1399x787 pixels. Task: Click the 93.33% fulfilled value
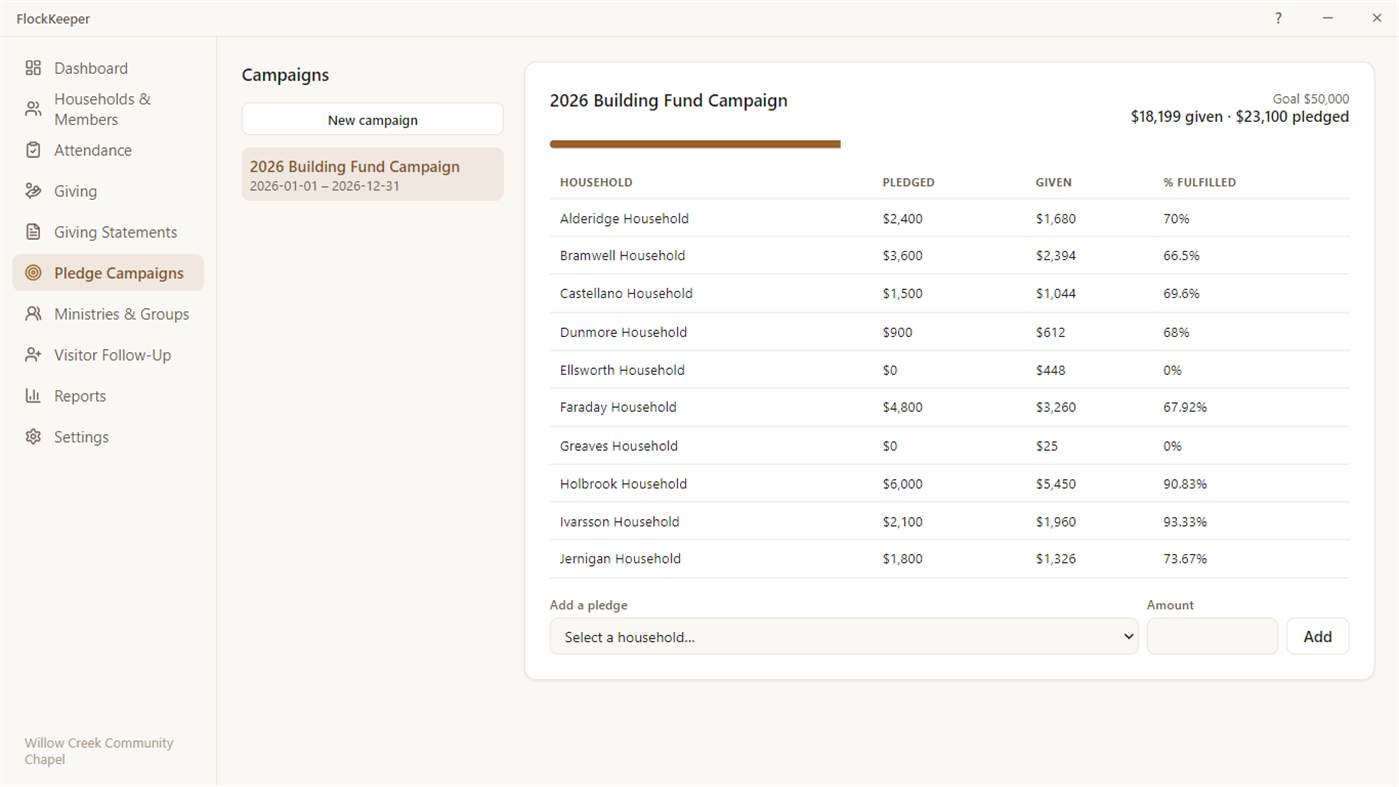pyautogui.click(x=1185, y=522)
